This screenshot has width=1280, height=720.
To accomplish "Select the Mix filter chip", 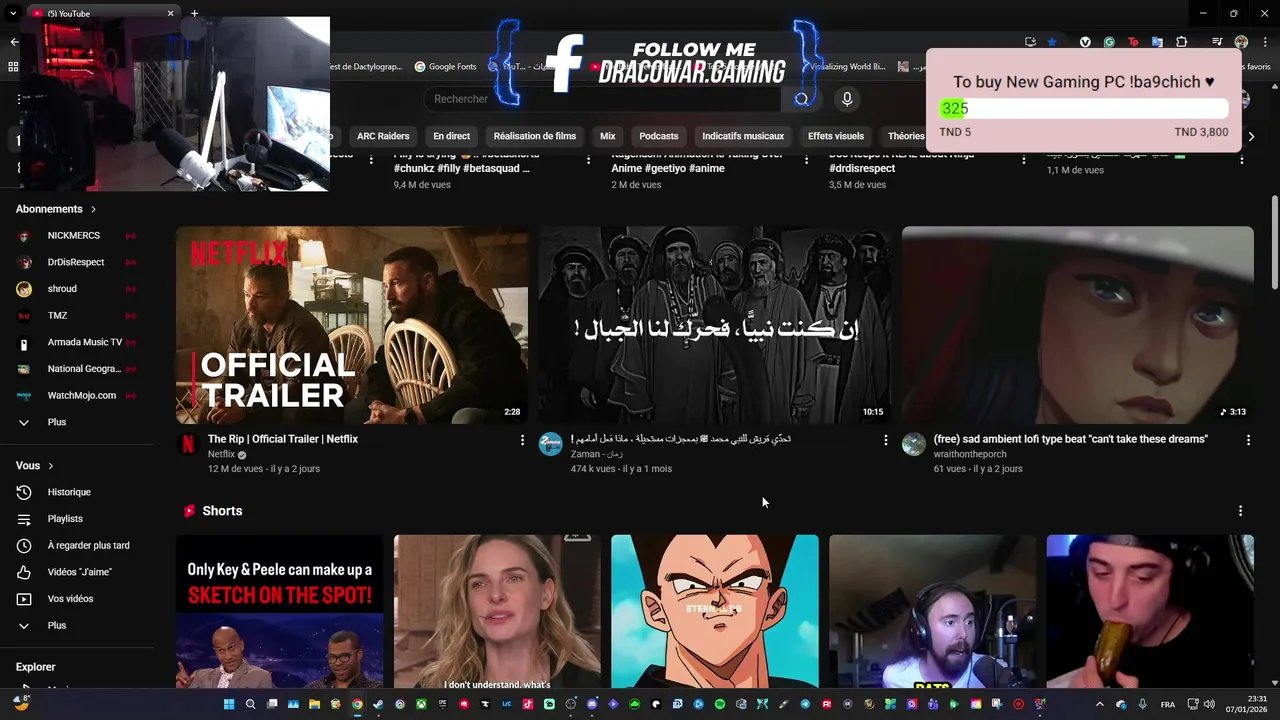I will [x=608, y=136].
